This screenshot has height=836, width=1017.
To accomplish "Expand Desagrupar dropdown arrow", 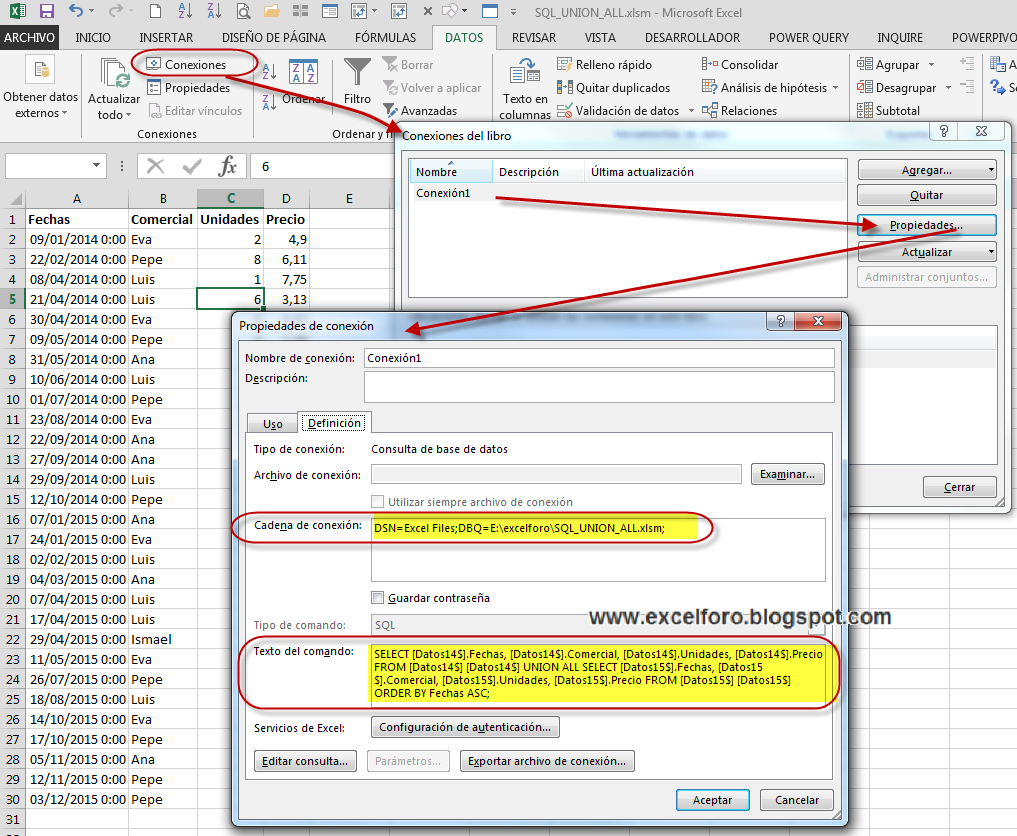I will point(948,88).
